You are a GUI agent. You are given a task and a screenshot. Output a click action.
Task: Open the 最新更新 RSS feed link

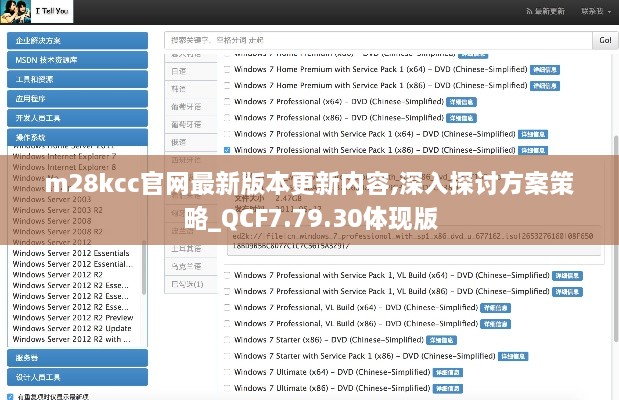click(x=546, y=11)
